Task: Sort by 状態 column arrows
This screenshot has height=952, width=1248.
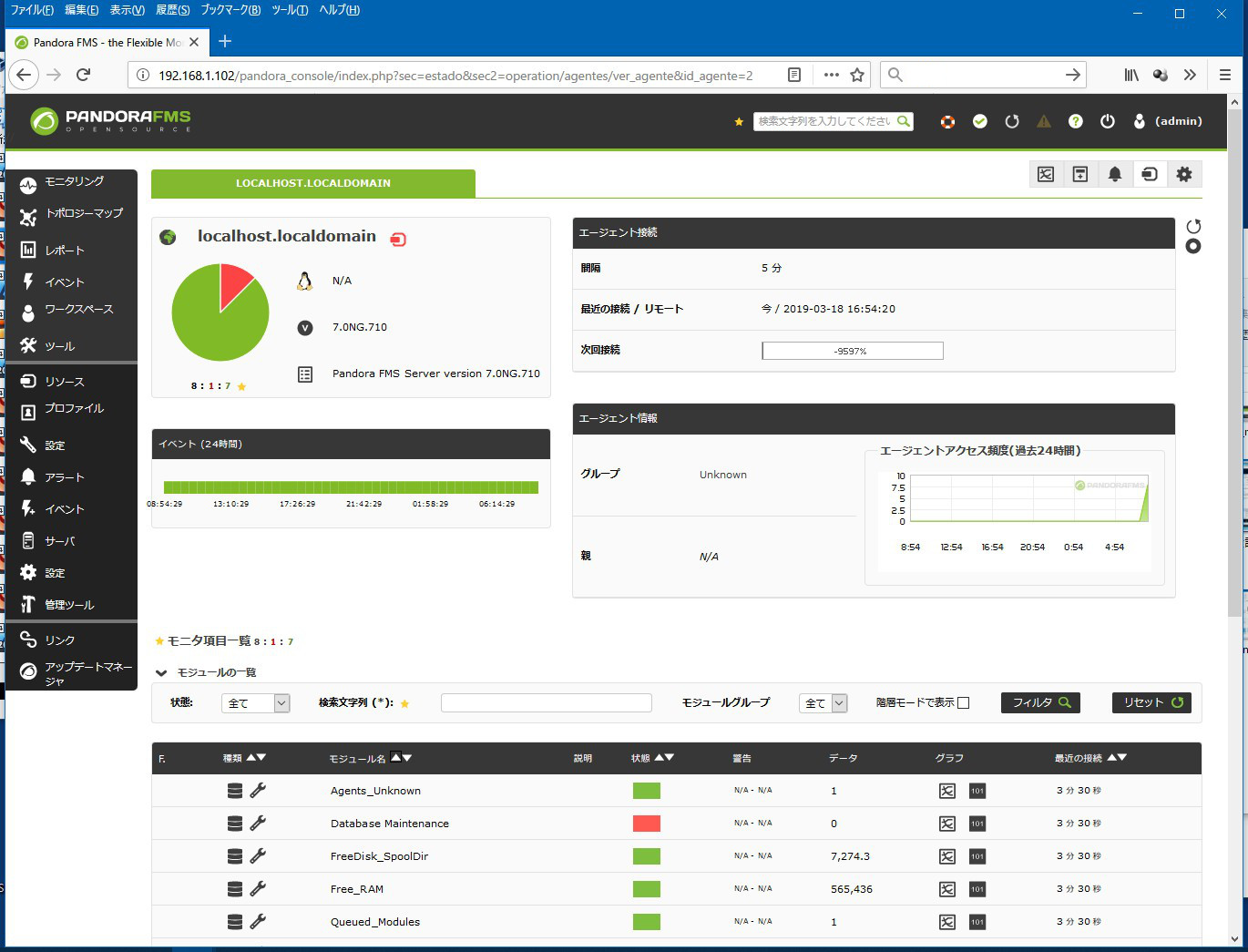Action: tap(664, 757)
